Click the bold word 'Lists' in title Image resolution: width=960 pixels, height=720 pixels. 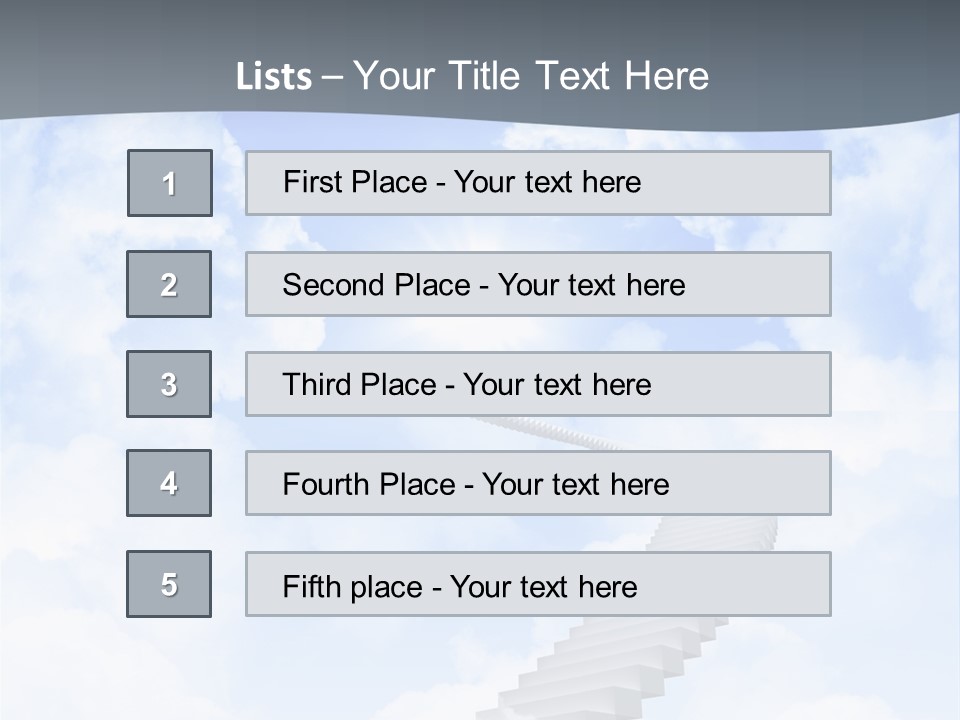click(274, 77)
